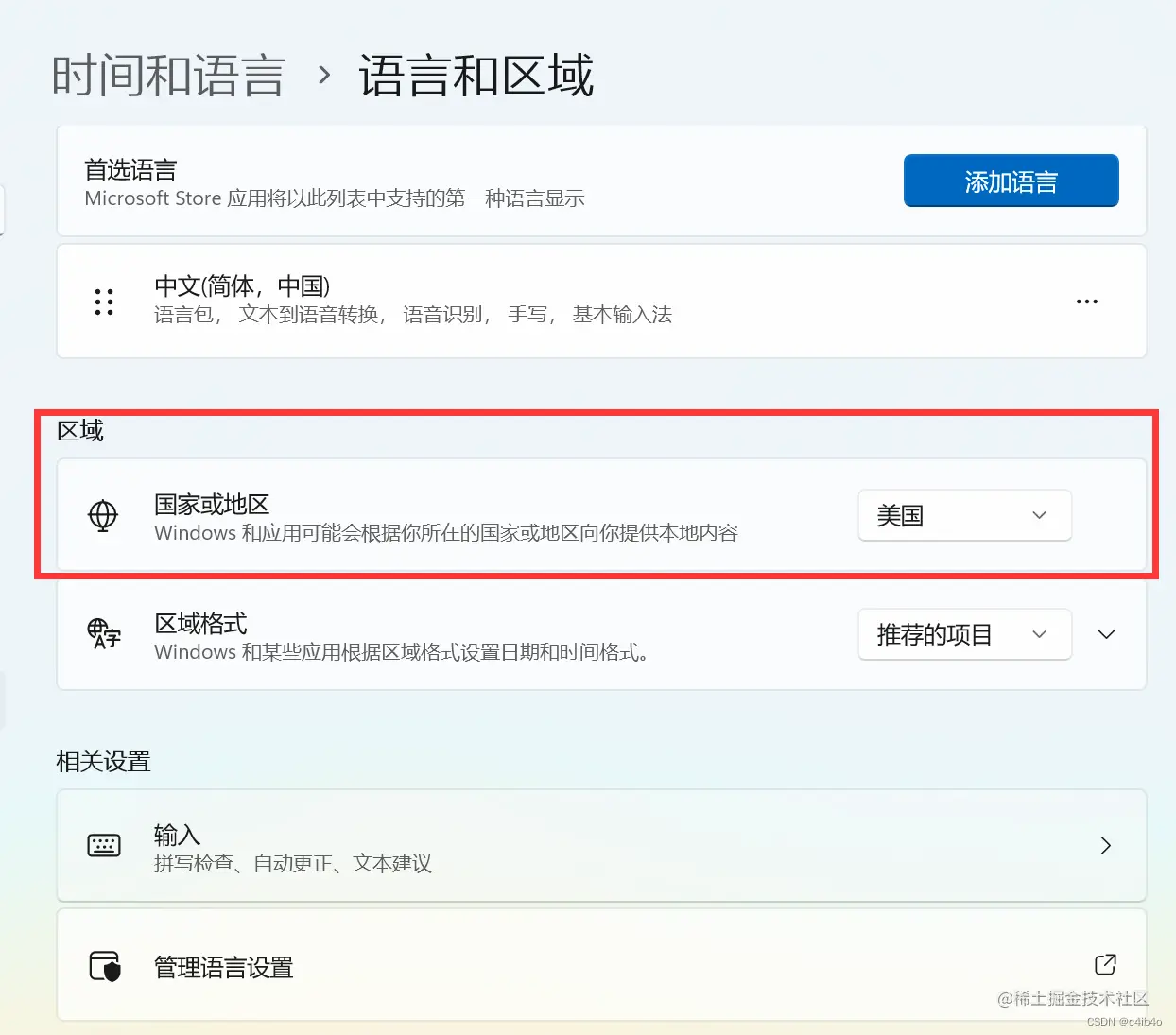The height and width of the screenshot is (1035, 1176).
Task: Click the format description mentioning 日期和时间格式
Action: 402,651
